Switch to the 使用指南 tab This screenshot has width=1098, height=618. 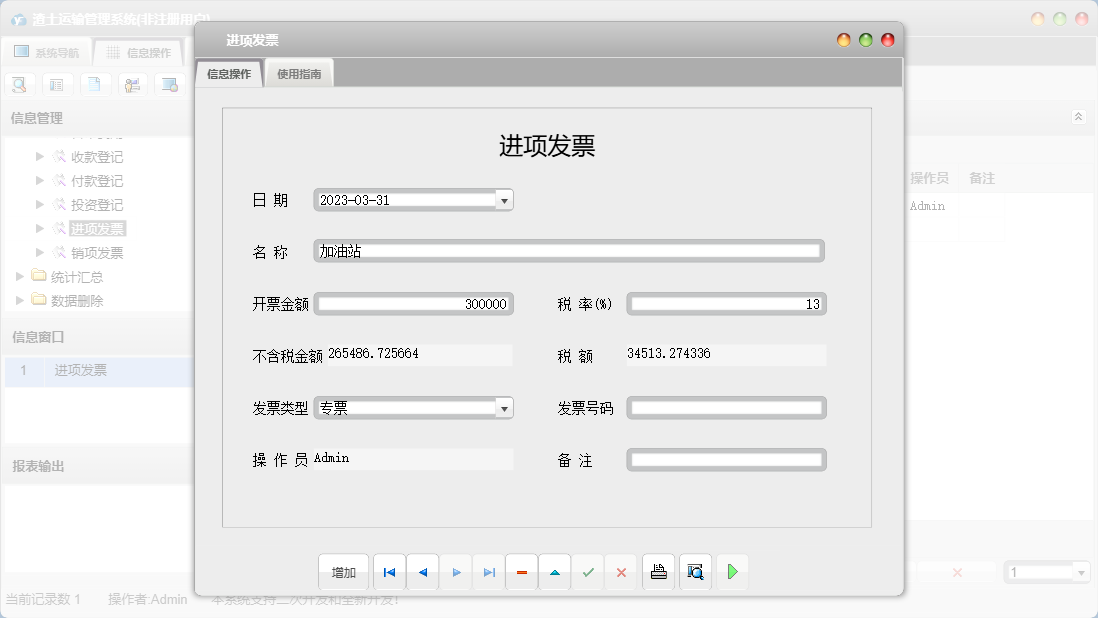pos(298,72)
